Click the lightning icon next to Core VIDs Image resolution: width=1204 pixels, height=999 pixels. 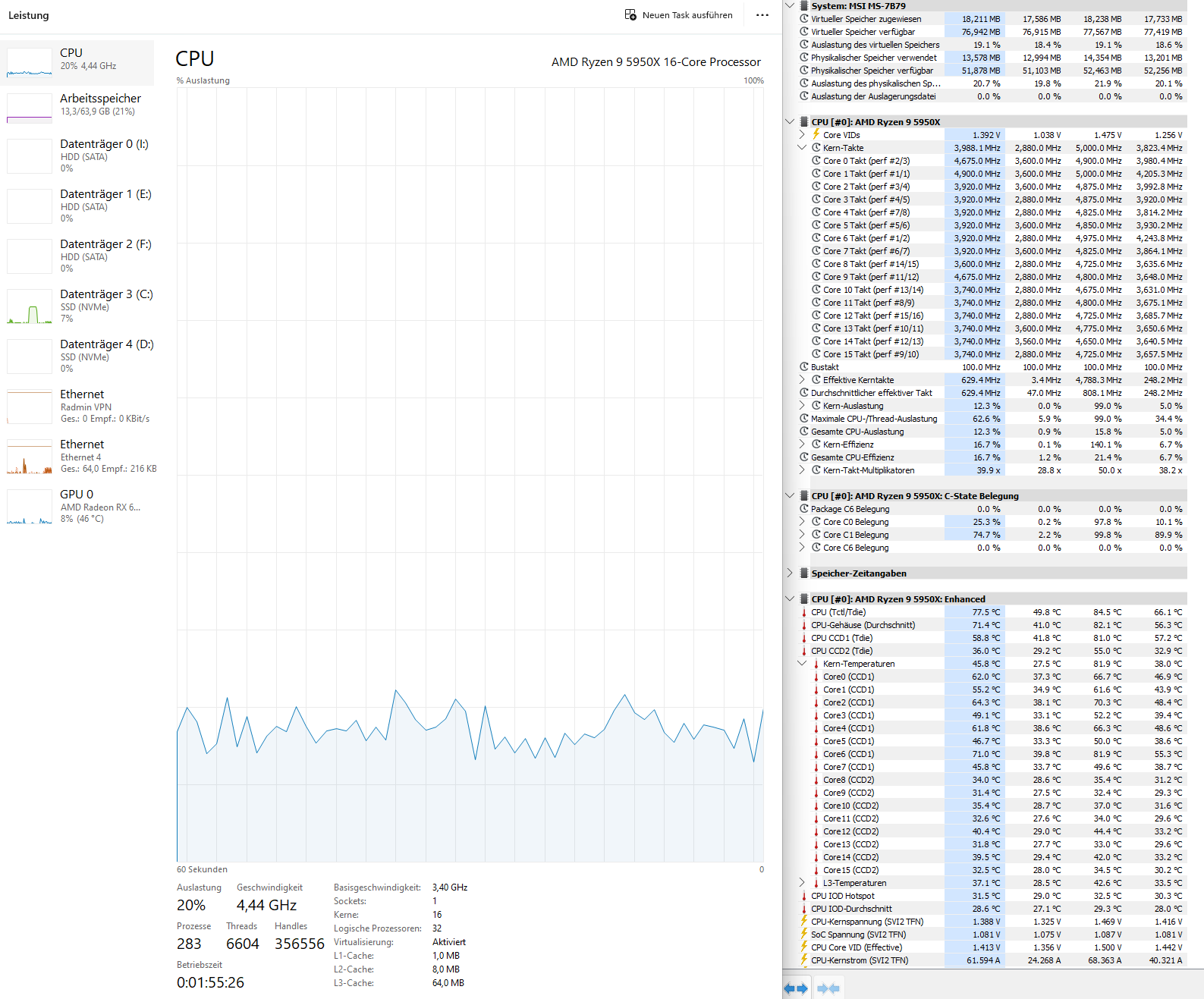[816, 135]
